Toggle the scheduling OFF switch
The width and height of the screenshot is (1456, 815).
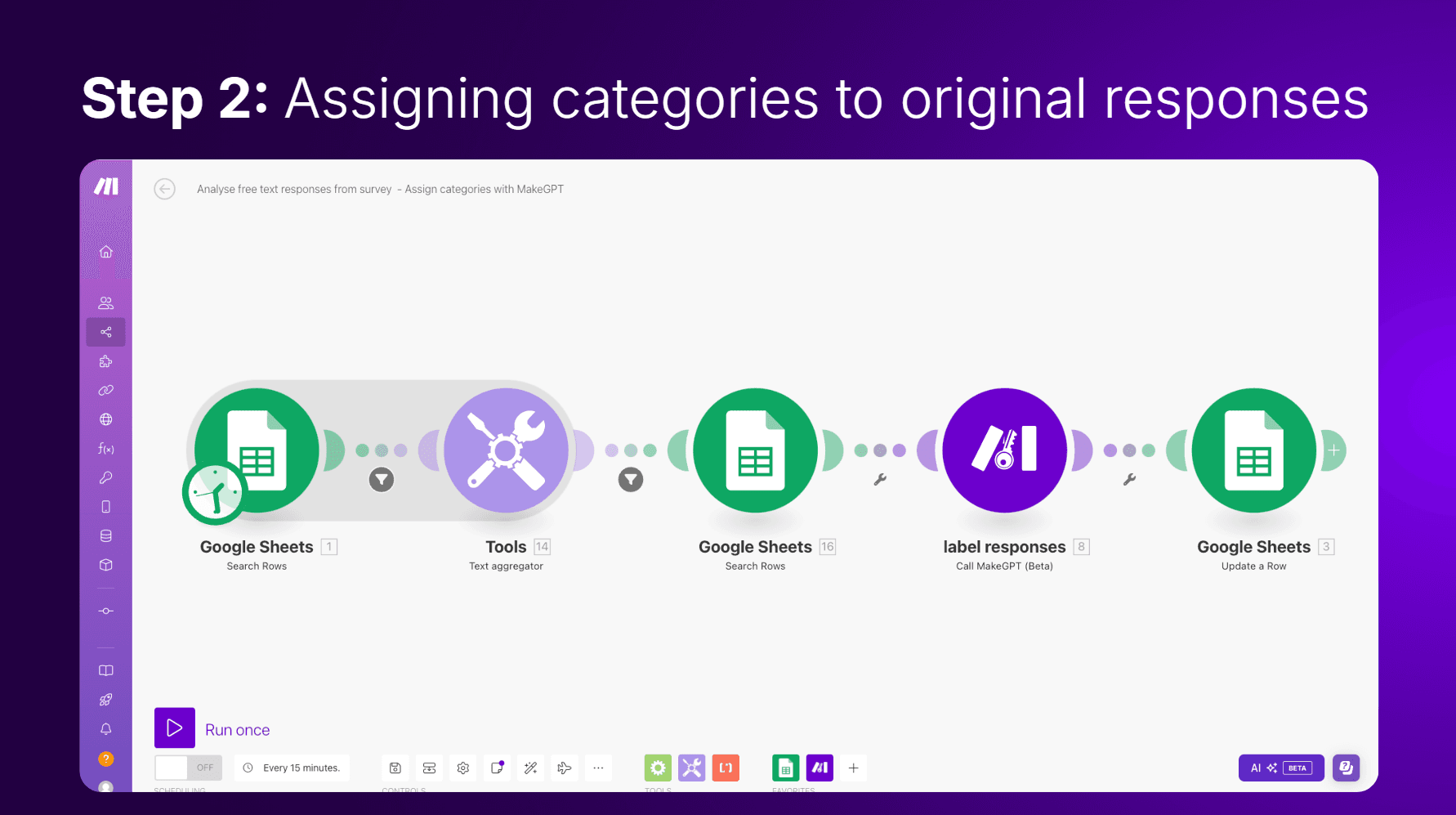pos(188,768)
